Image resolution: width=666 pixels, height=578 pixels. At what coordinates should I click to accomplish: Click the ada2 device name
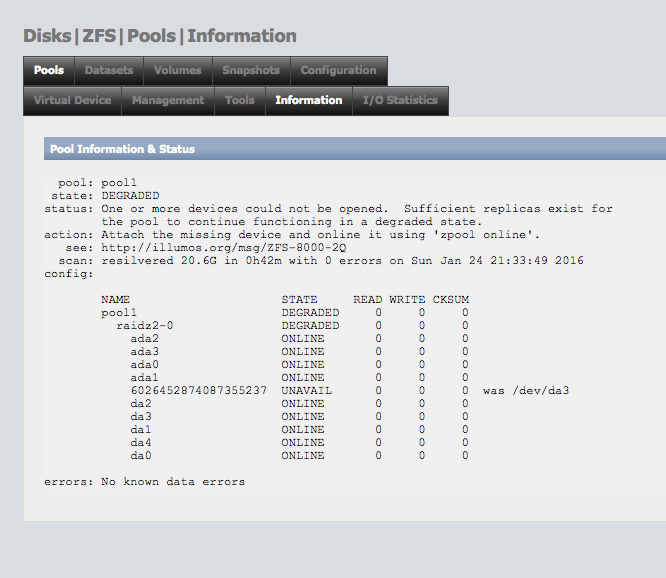pos(145,338)
